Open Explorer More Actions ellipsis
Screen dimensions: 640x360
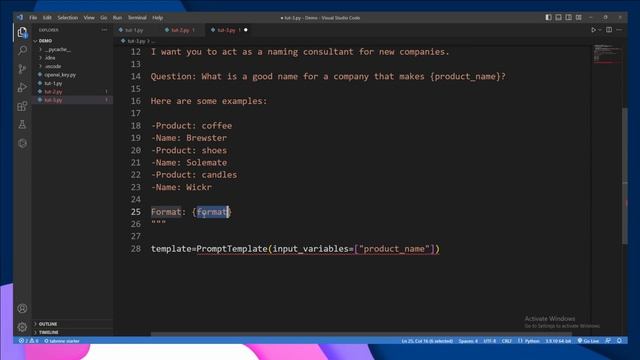click(x=104, y=30)
